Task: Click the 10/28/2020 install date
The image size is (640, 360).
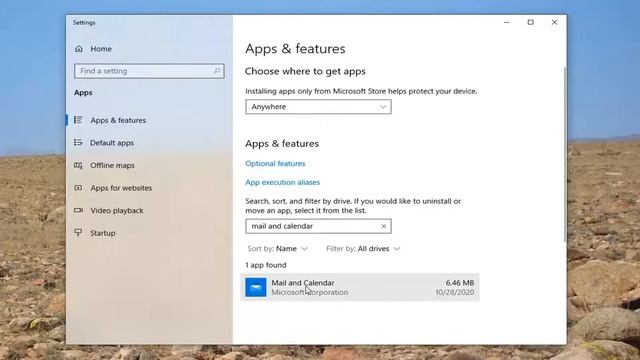Action: pyautogui.click(x=454, y=292)
